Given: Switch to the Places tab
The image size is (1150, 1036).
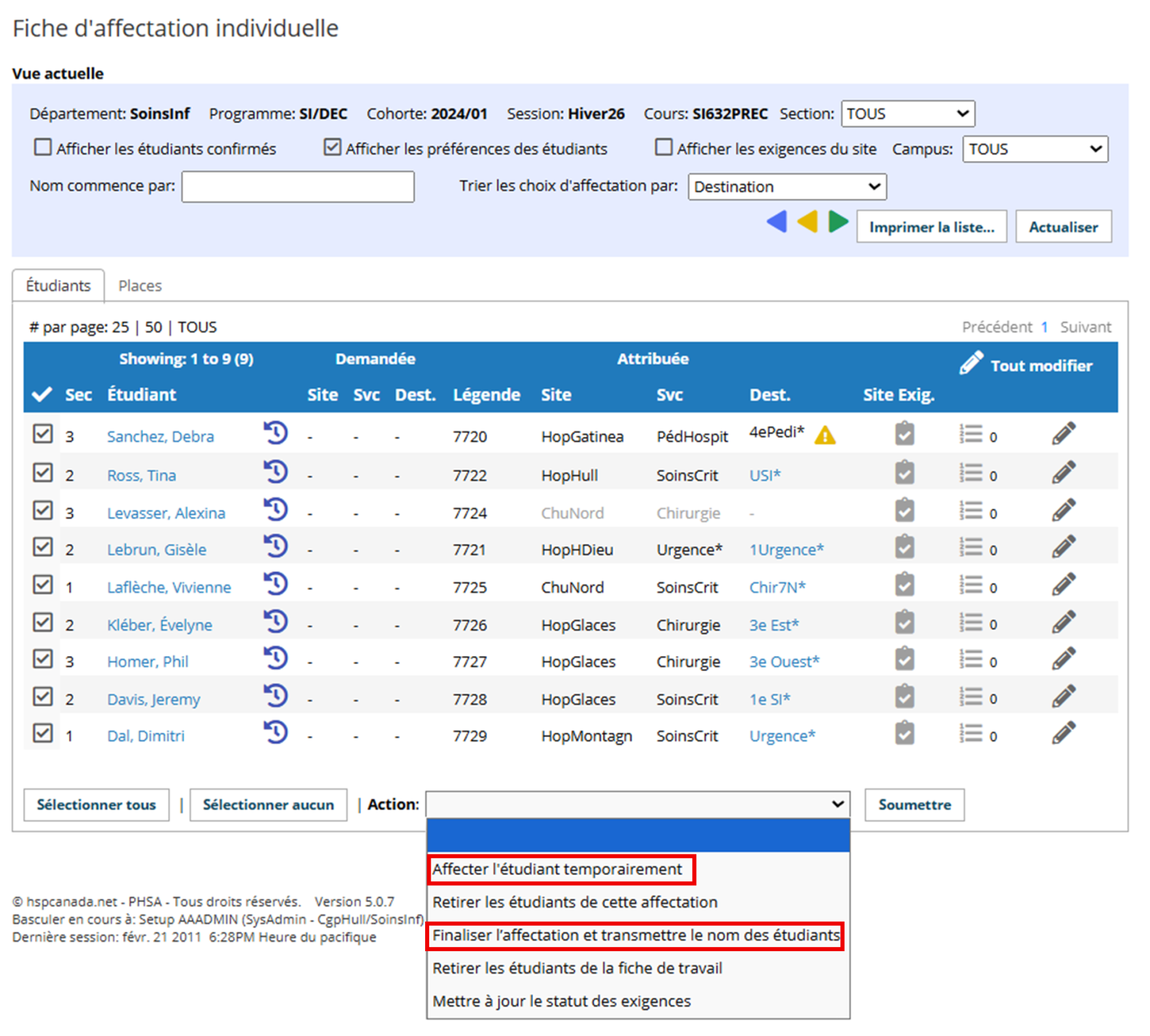Looking at the screenshot, I should coord(140,286).
